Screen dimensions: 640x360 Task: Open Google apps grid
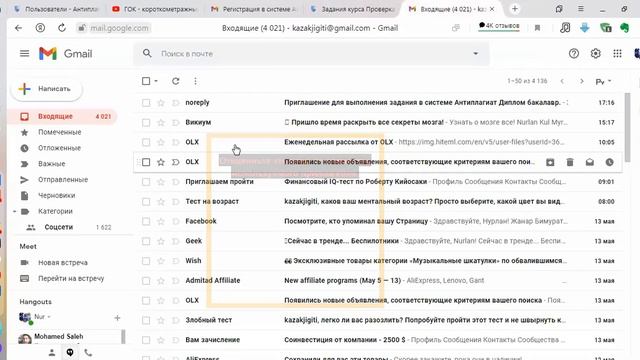tap(617, 53)
